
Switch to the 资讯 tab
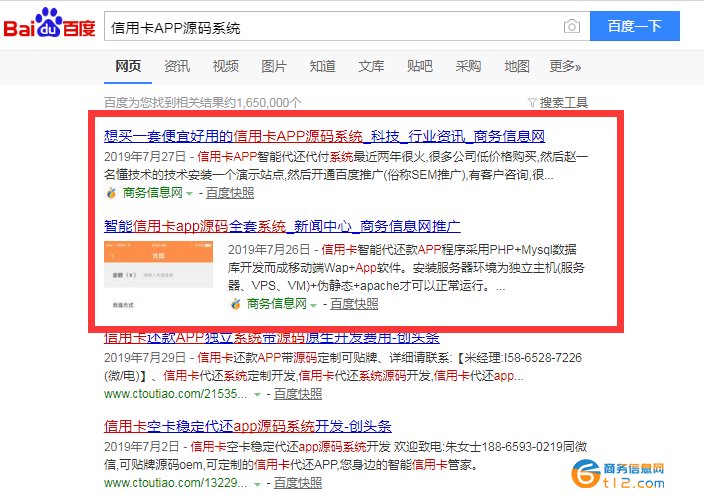pyautogui.click(x=177, y=66)
